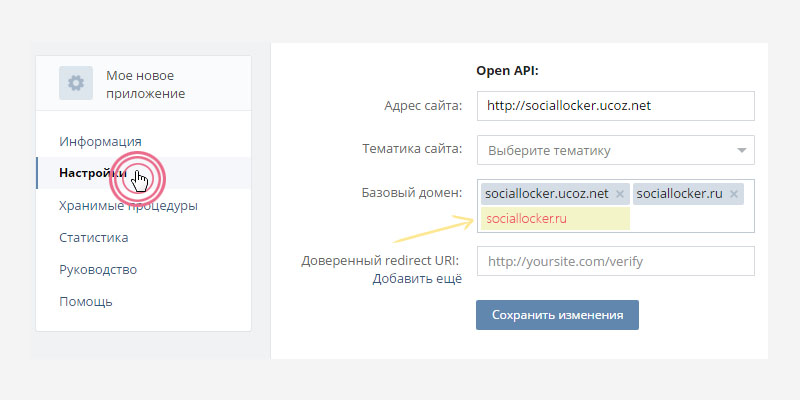
Task: Remove the sociallocker.ucoz.net domain tag
Action: pyautogui.click(x=620, y=194)
